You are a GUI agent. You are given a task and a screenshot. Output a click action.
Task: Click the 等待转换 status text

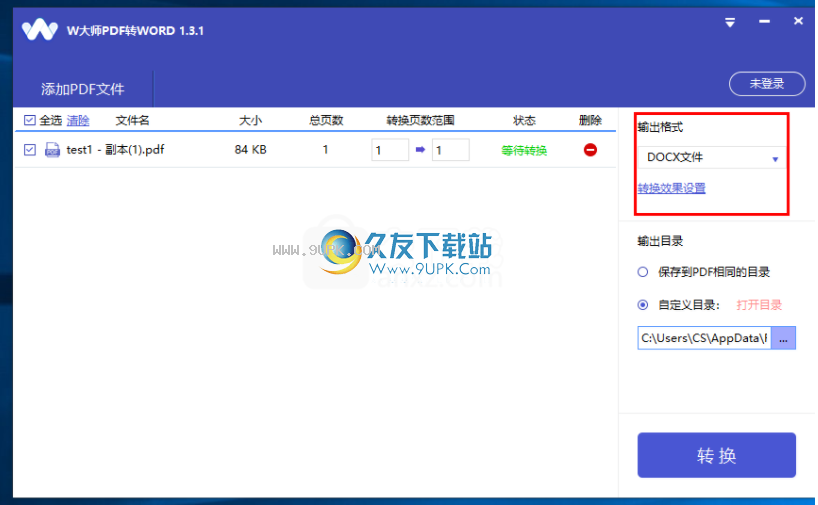[x=524, y=151]
